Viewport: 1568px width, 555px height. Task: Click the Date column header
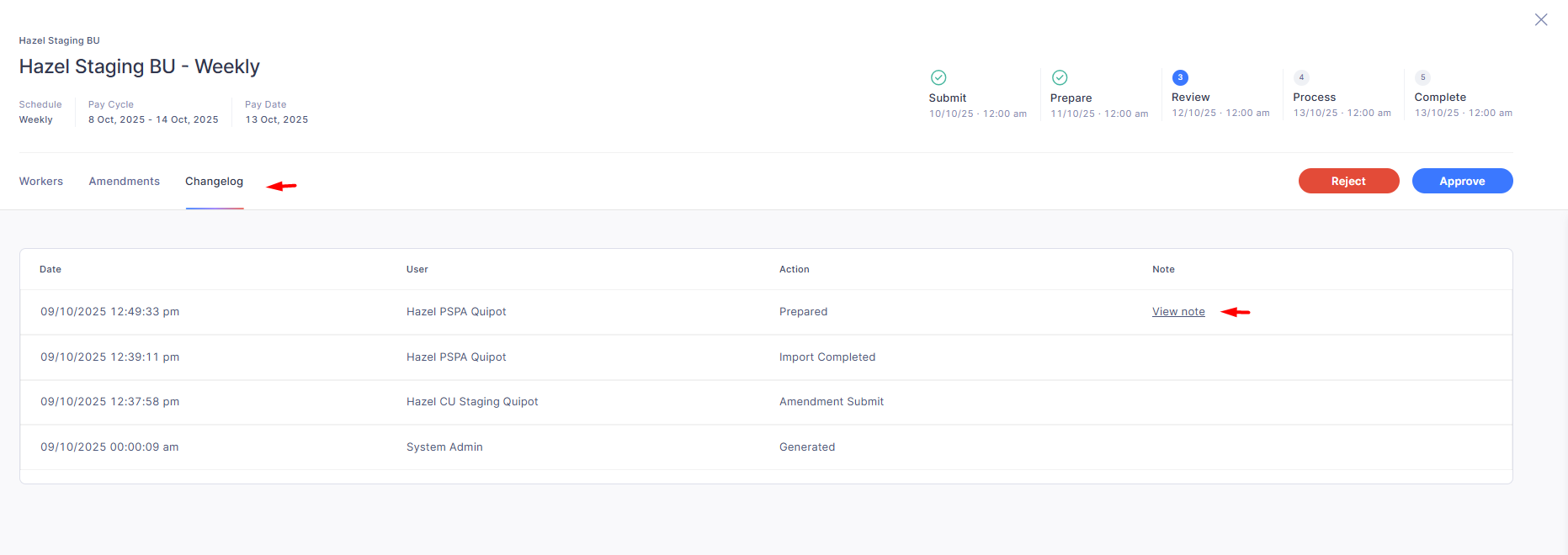[x=50, y=270]
